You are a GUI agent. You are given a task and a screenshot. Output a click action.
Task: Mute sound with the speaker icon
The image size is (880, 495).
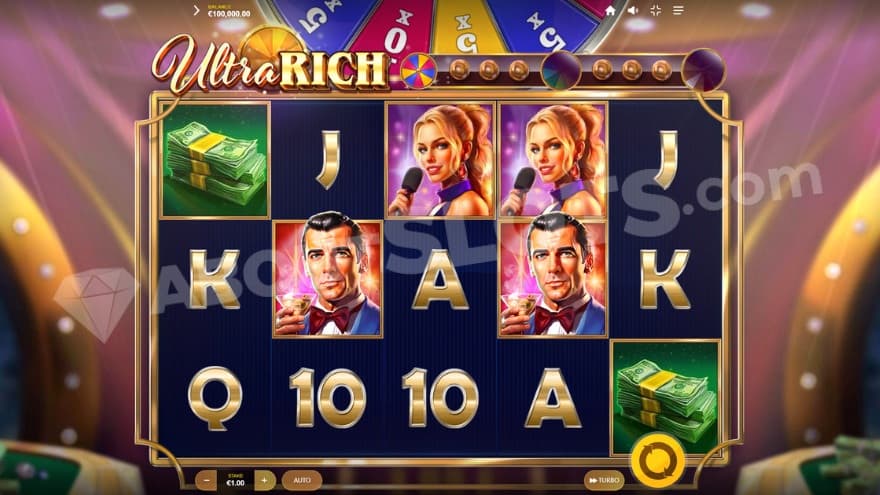pos(632,10)
